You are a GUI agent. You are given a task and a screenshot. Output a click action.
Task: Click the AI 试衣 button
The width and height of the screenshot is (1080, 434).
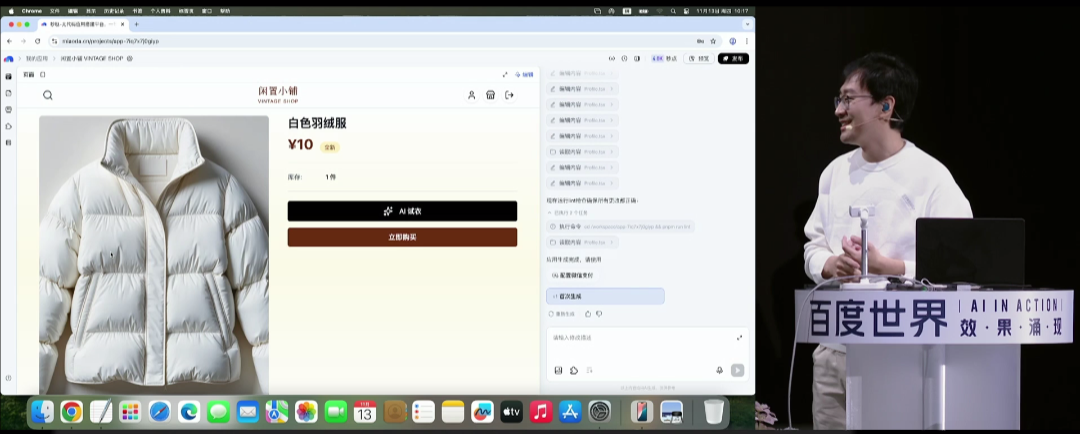[402, 211]
